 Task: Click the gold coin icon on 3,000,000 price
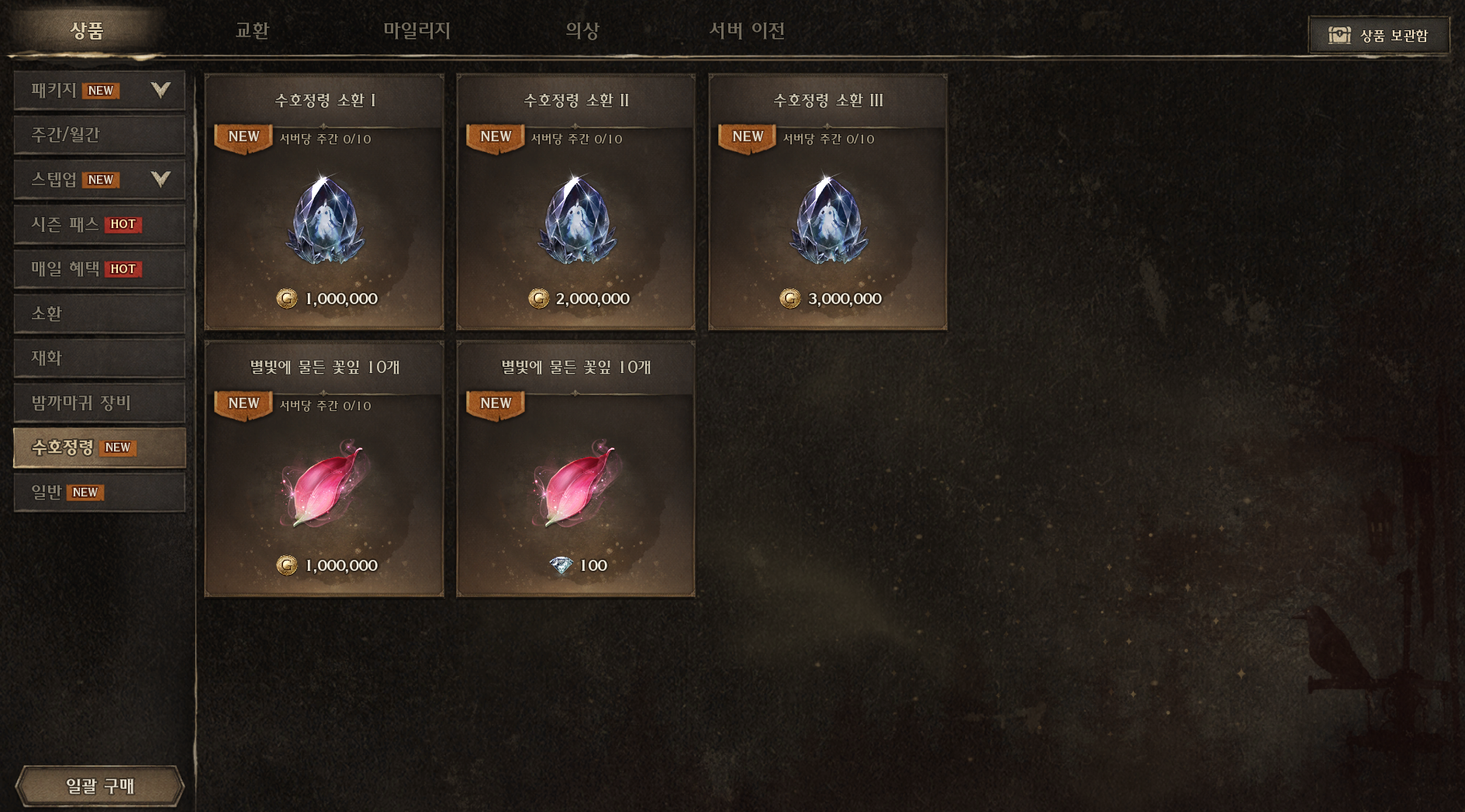(790, 299)
